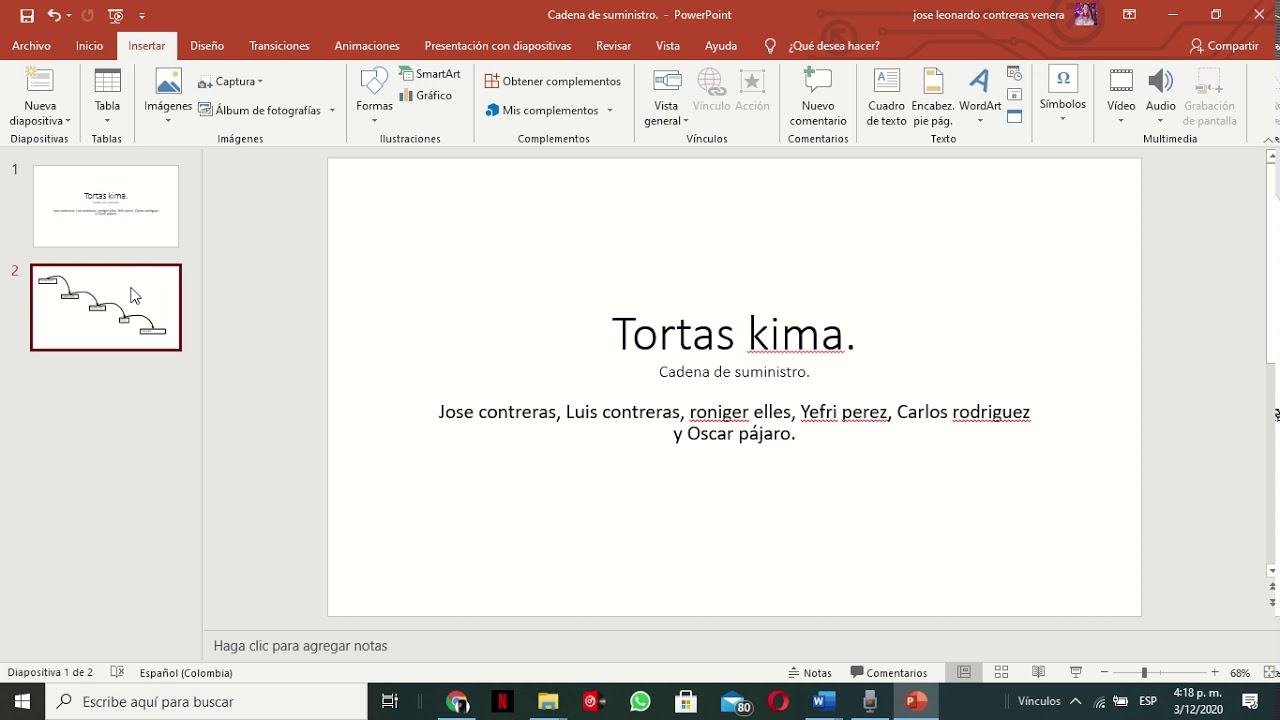Open WhatsApp from the taskbar
1280x720 pixels.
point(640,702)
